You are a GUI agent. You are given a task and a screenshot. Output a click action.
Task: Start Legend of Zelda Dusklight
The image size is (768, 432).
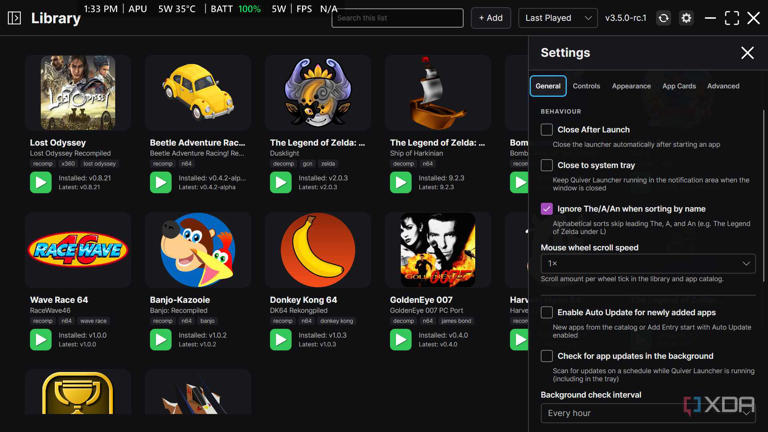click(x=281, y=183)
